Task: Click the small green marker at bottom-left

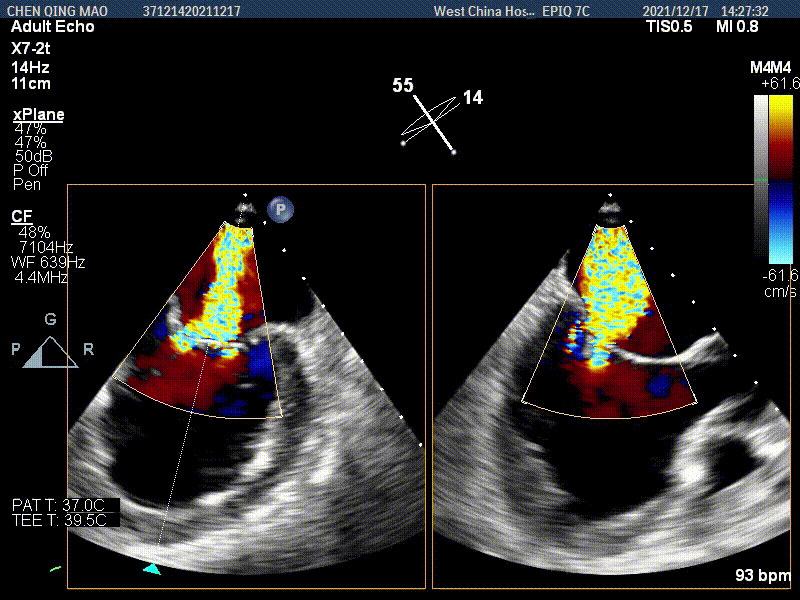Action: 55,569
